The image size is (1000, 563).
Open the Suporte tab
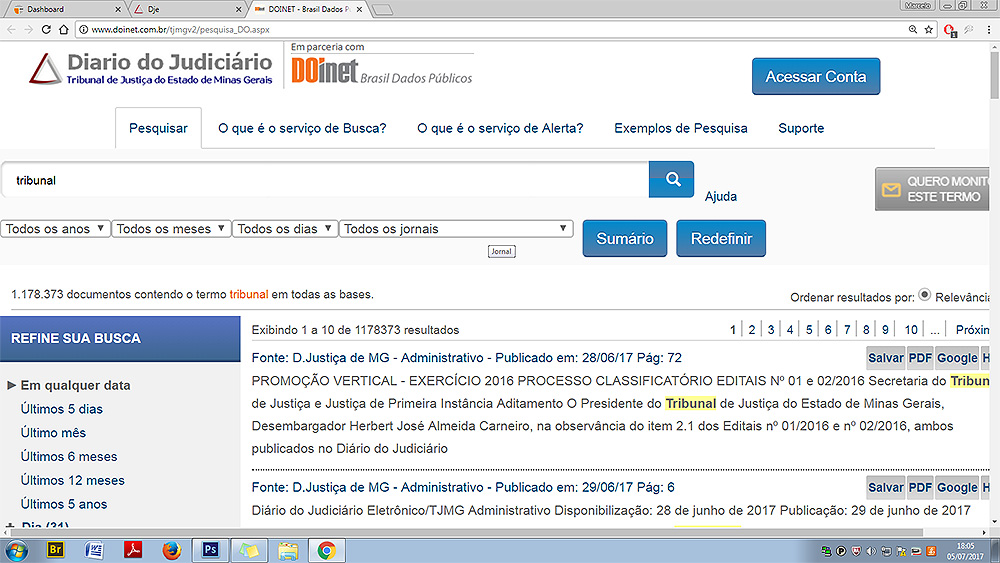(801, 128)
